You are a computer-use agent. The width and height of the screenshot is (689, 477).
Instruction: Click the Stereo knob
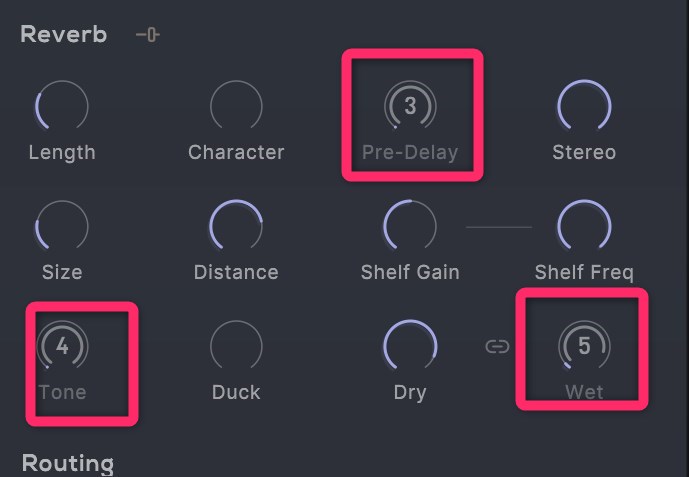click(x=584, y=106)
